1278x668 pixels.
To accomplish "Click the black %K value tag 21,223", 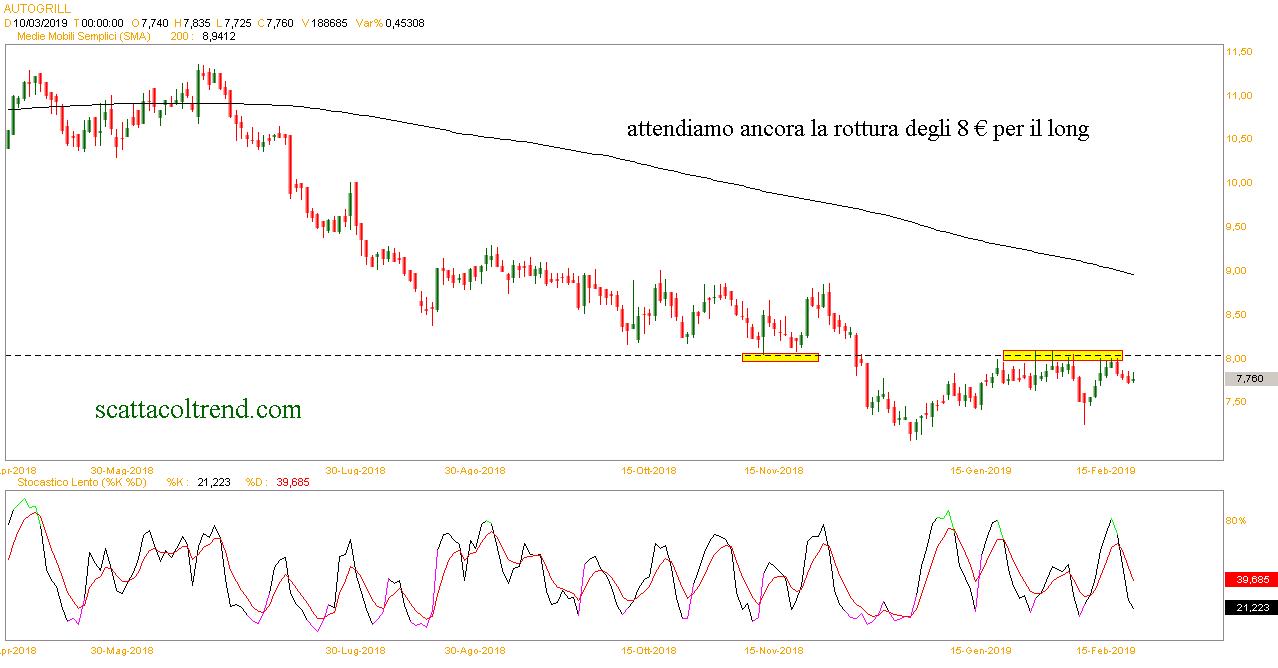I will 1250,607.
